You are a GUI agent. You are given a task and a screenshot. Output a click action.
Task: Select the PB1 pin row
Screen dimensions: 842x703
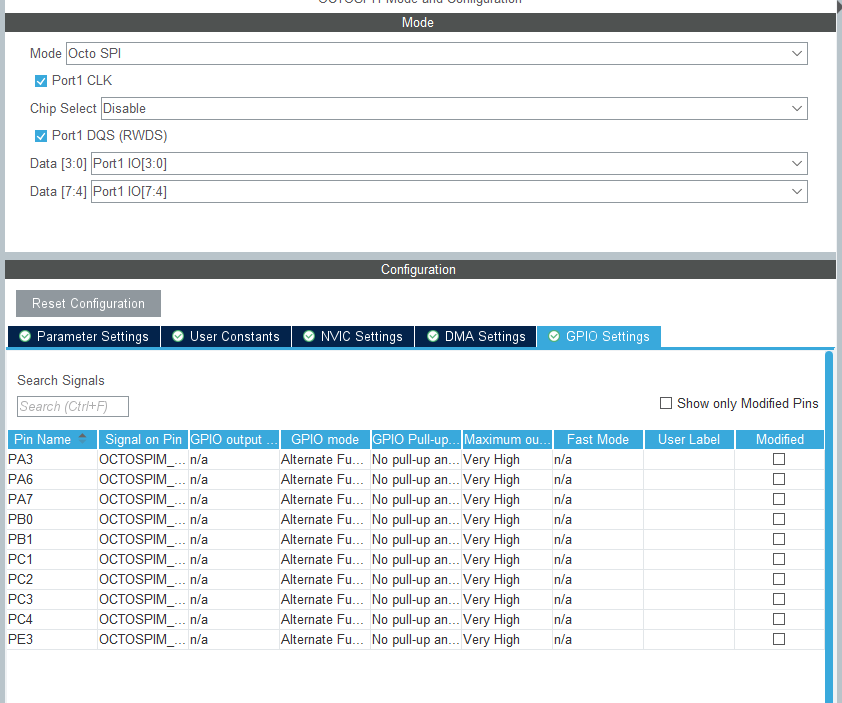pos(416,539)
